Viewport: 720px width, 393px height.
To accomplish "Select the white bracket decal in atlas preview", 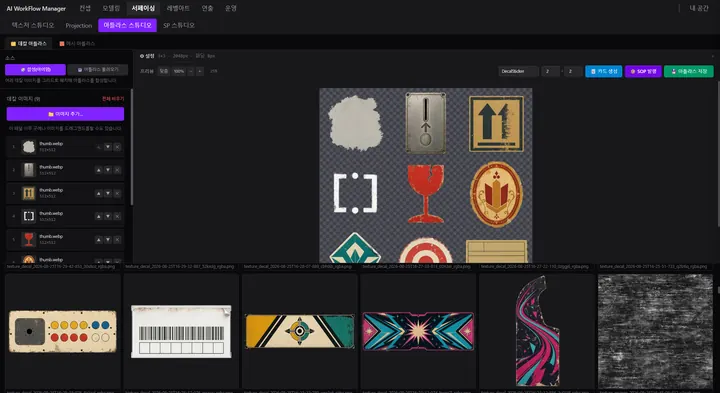I will click(355, 193).
